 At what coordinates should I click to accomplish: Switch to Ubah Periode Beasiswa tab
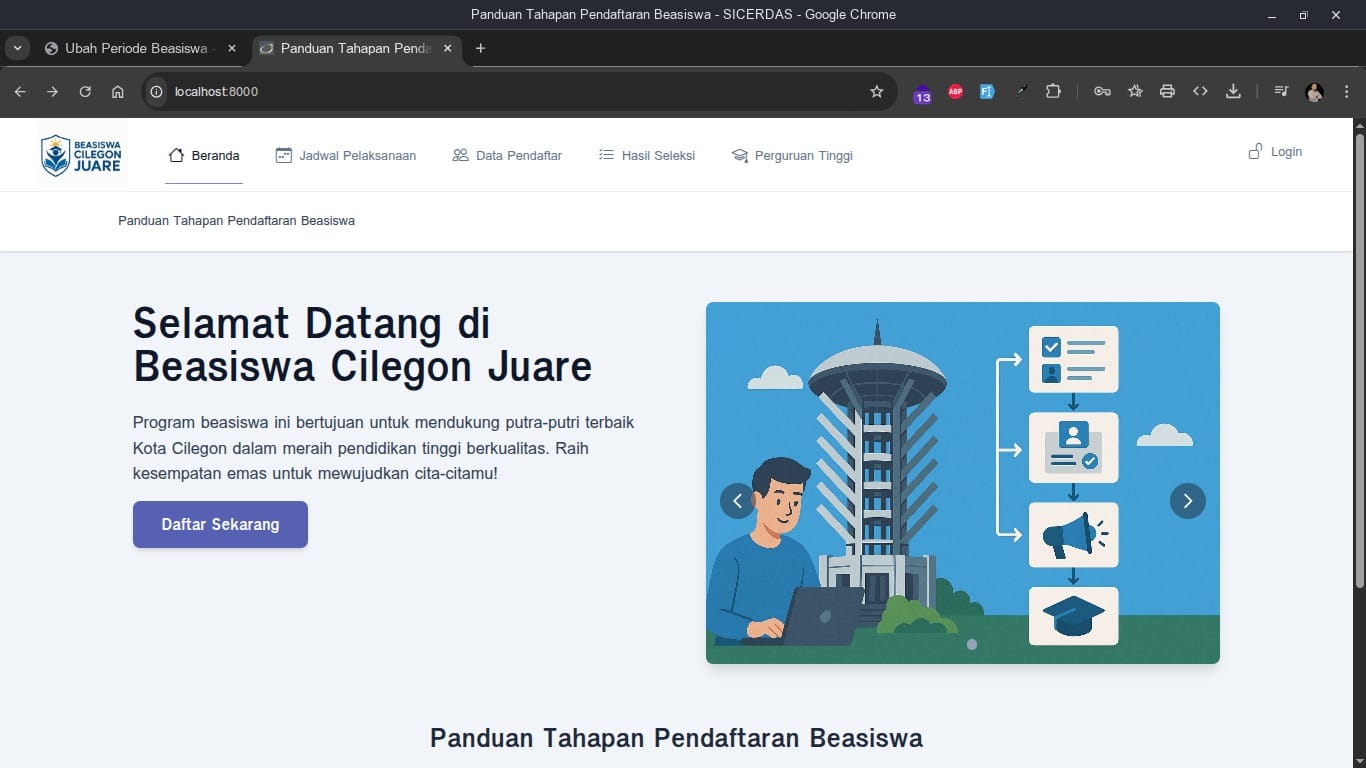(136, 48)
